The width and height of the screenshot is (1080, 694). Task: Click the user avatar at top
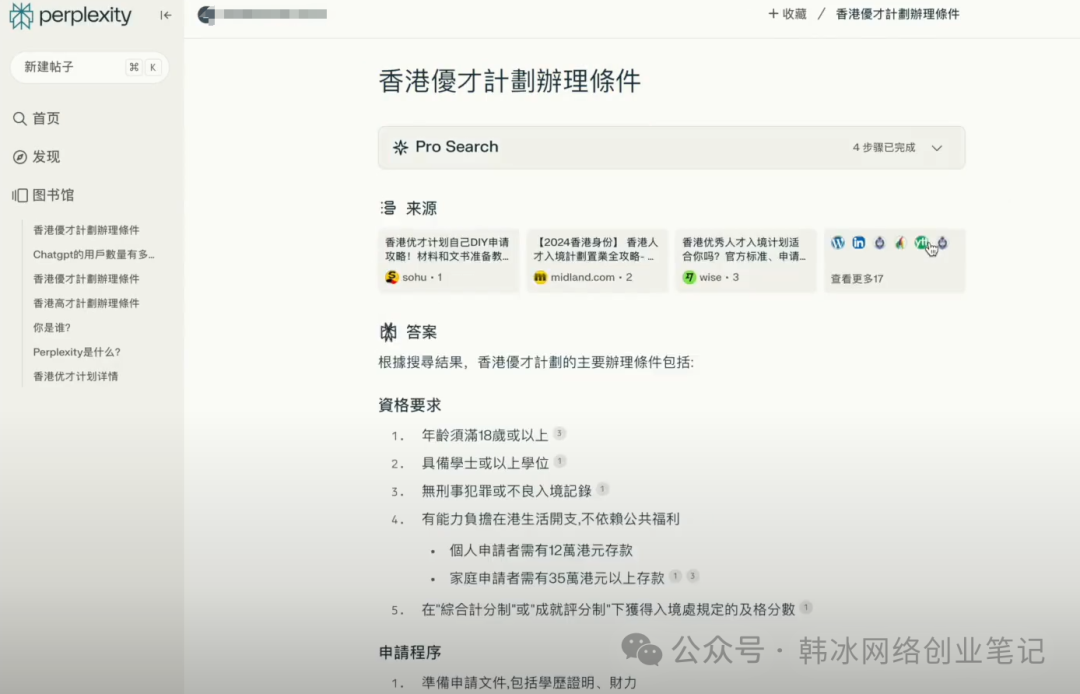[x=206, y=14]
